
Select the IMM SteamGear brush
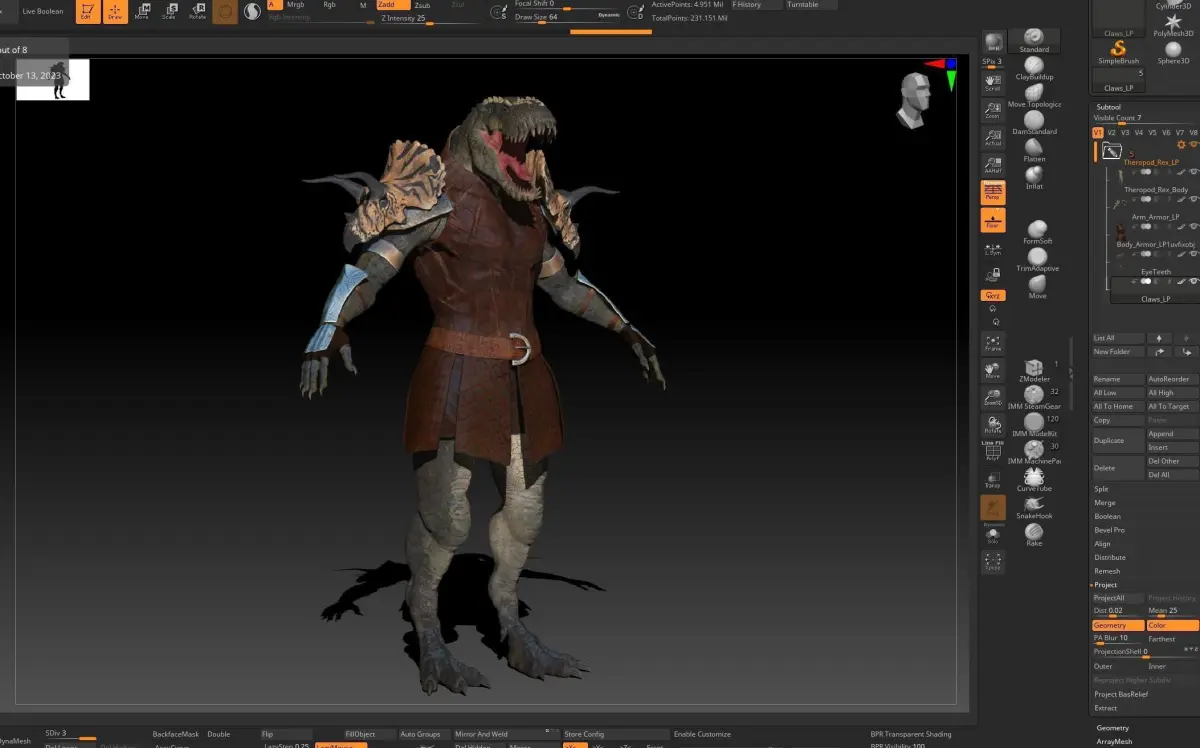pyautogui.click(x=1034, y=399)
